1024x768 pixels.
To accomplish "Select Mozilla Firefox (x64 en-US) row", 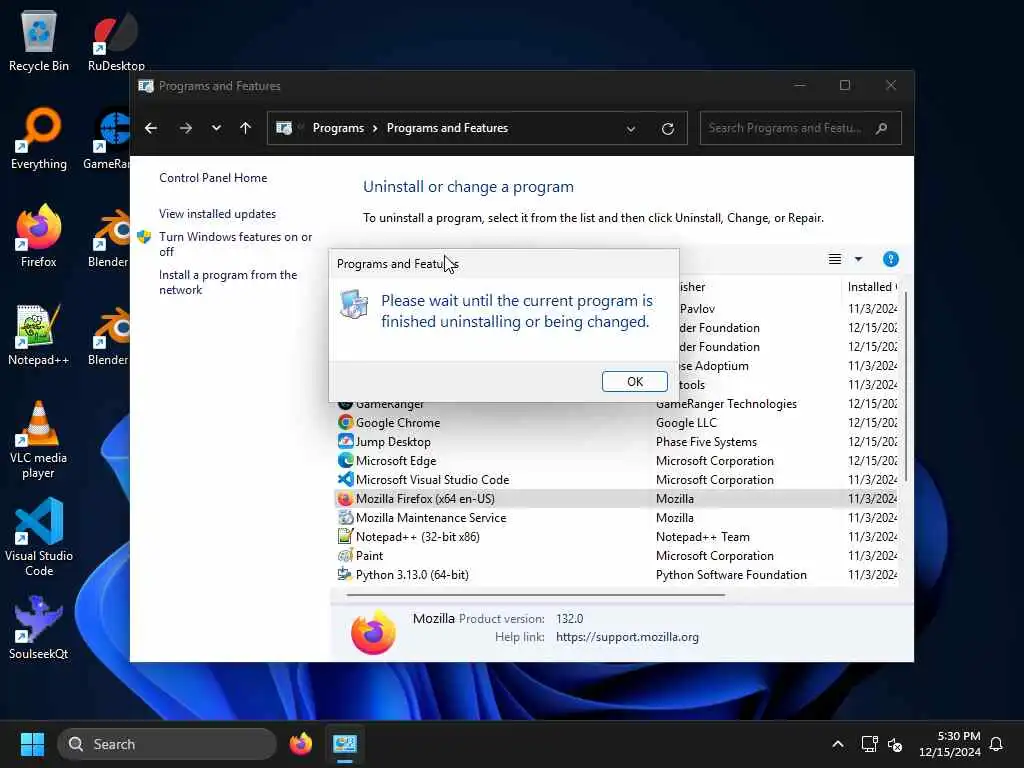I will [x=618, y=498].
